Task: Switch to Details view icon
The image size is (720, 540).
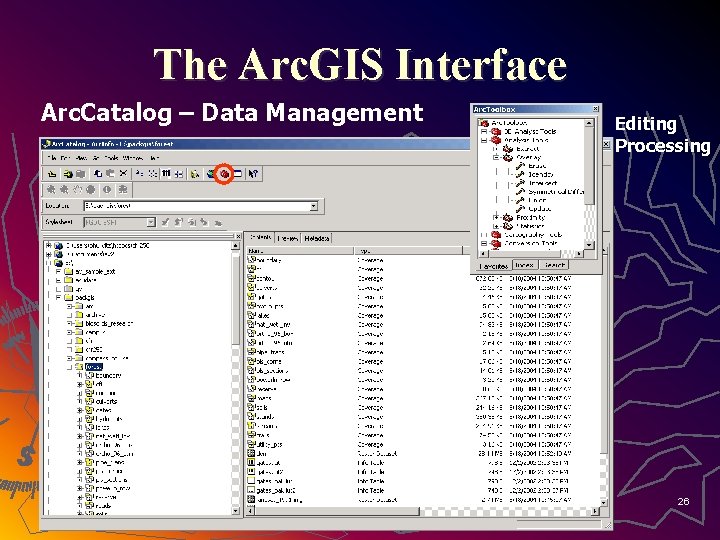Action: [x=166, y=174]
